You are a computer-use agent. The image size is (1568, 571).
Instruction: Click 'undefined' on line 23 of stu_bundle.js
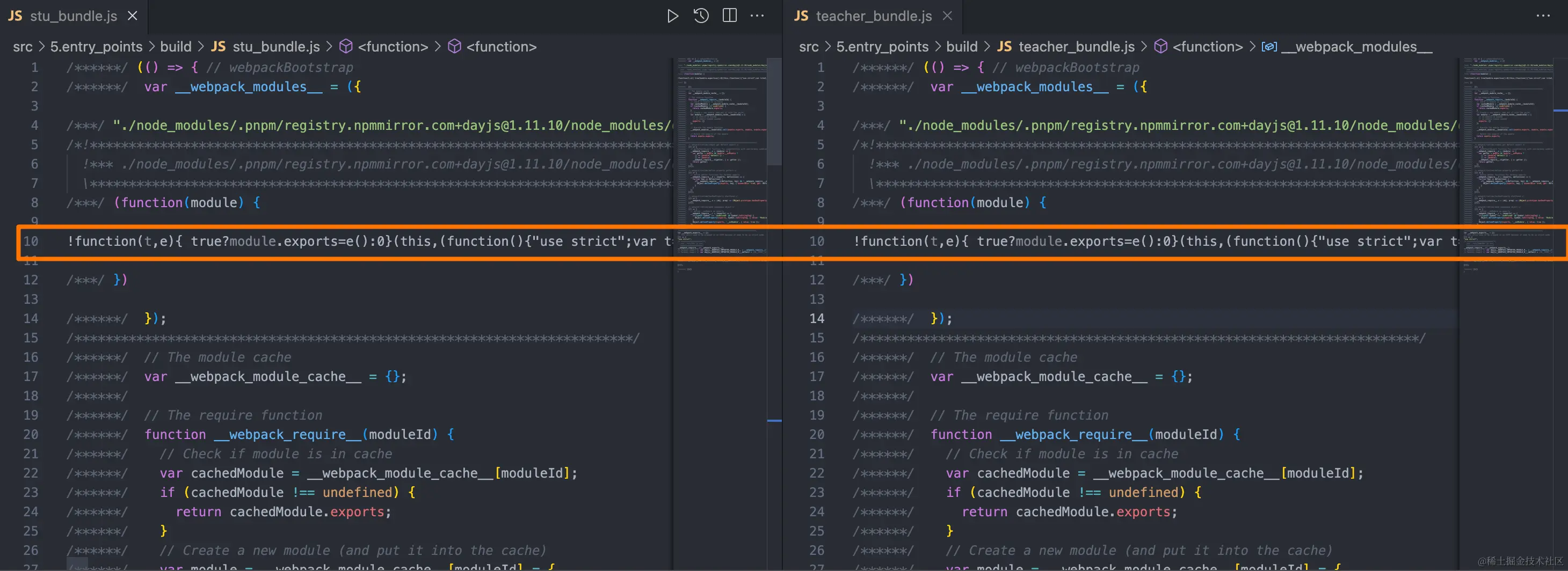coord(357,492)
